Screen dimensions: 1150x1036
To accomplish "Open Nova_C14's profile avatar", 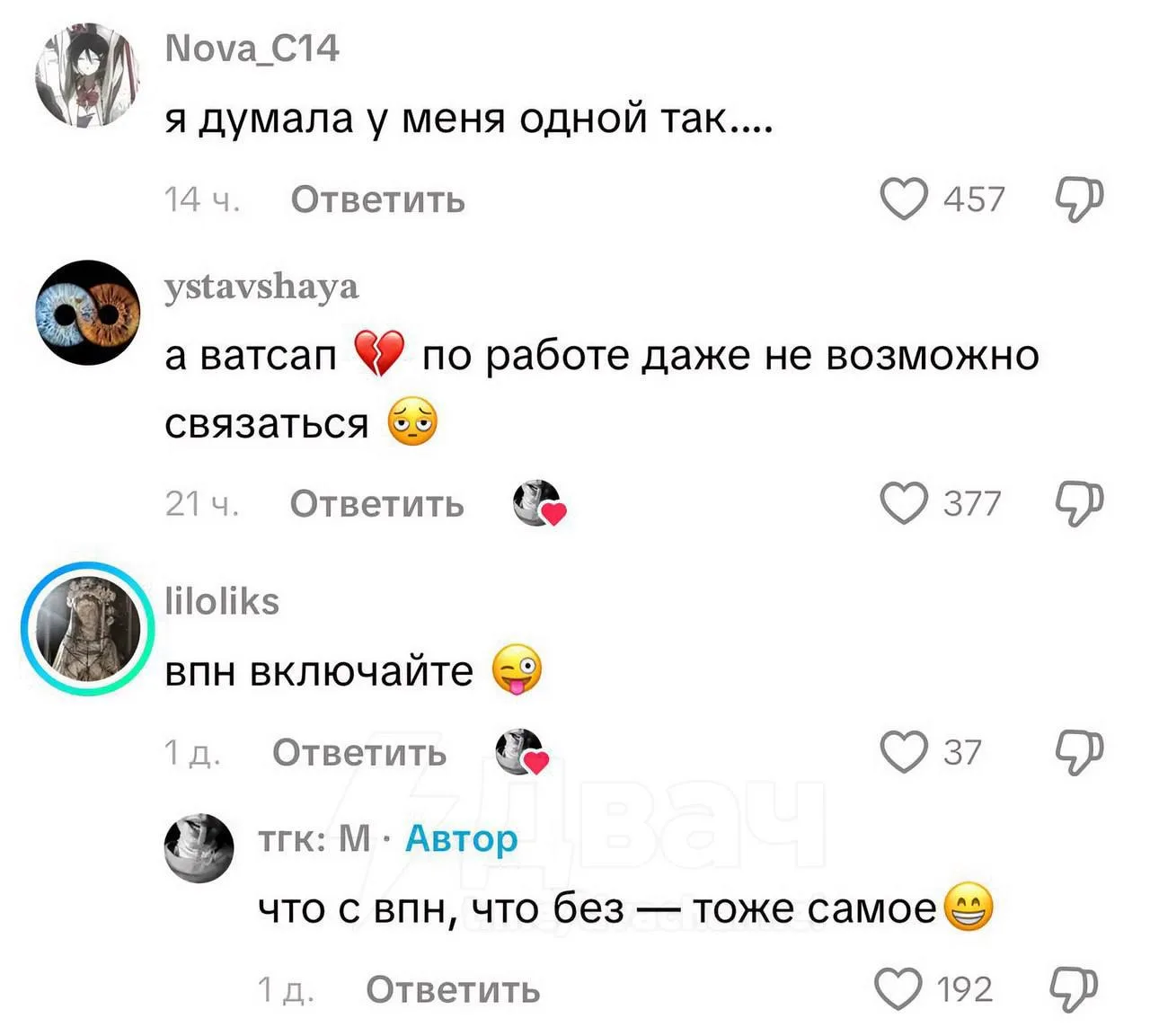I will [88, 75].
